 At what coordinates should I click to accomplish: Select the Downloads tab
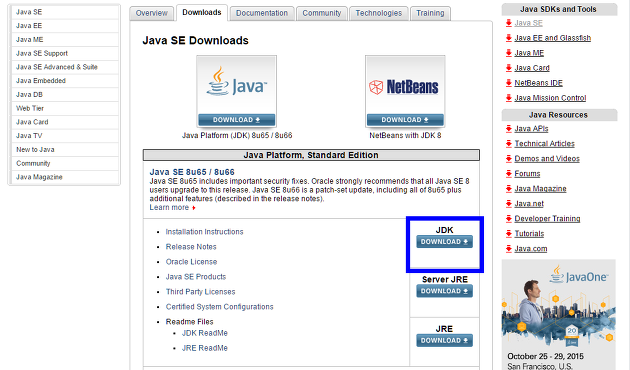point(202,12)
